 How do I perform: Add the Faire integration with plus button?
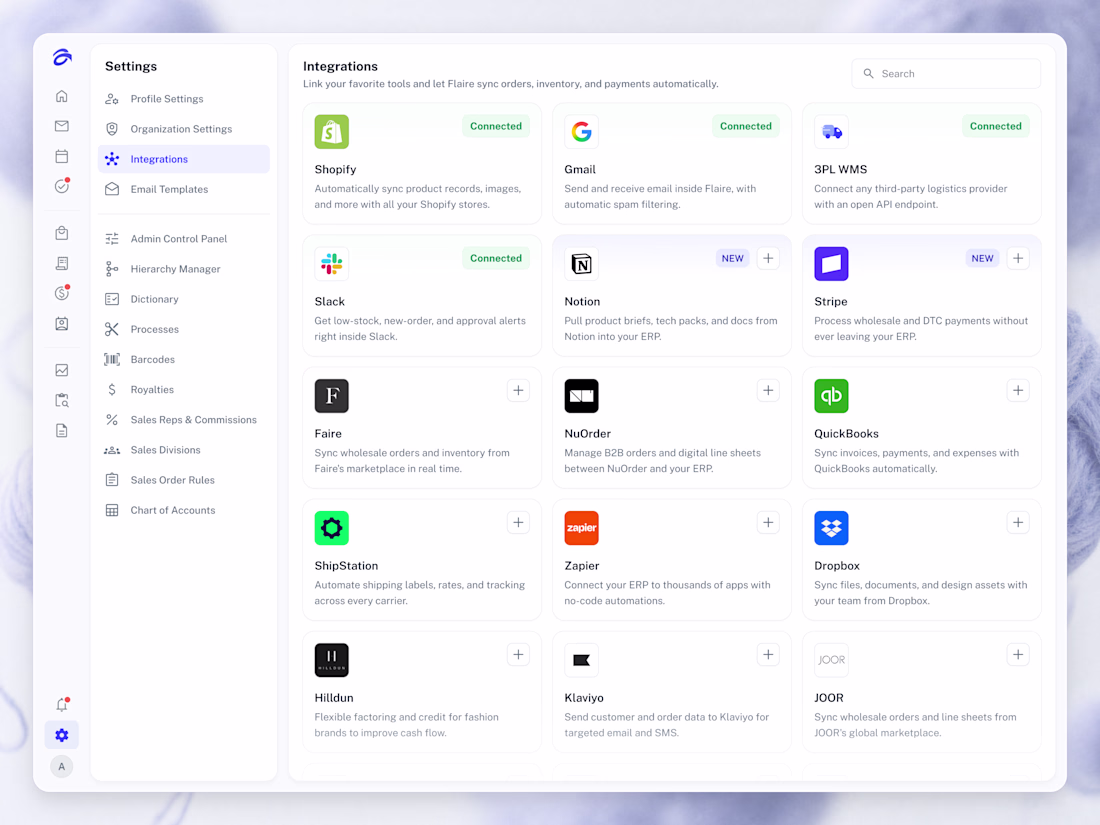pos(518,390)
